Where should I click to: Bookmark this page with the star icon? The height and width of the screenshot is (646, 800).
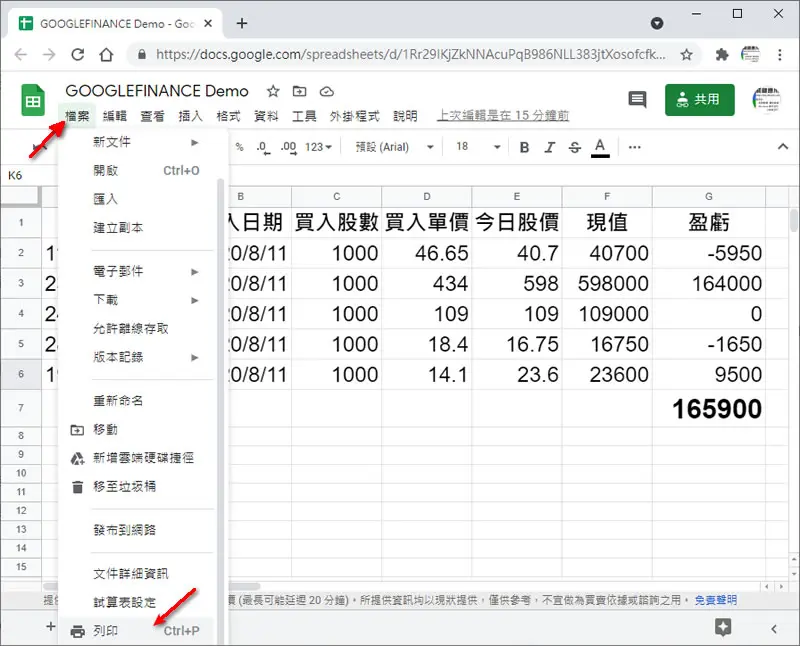tap(687, 55)
